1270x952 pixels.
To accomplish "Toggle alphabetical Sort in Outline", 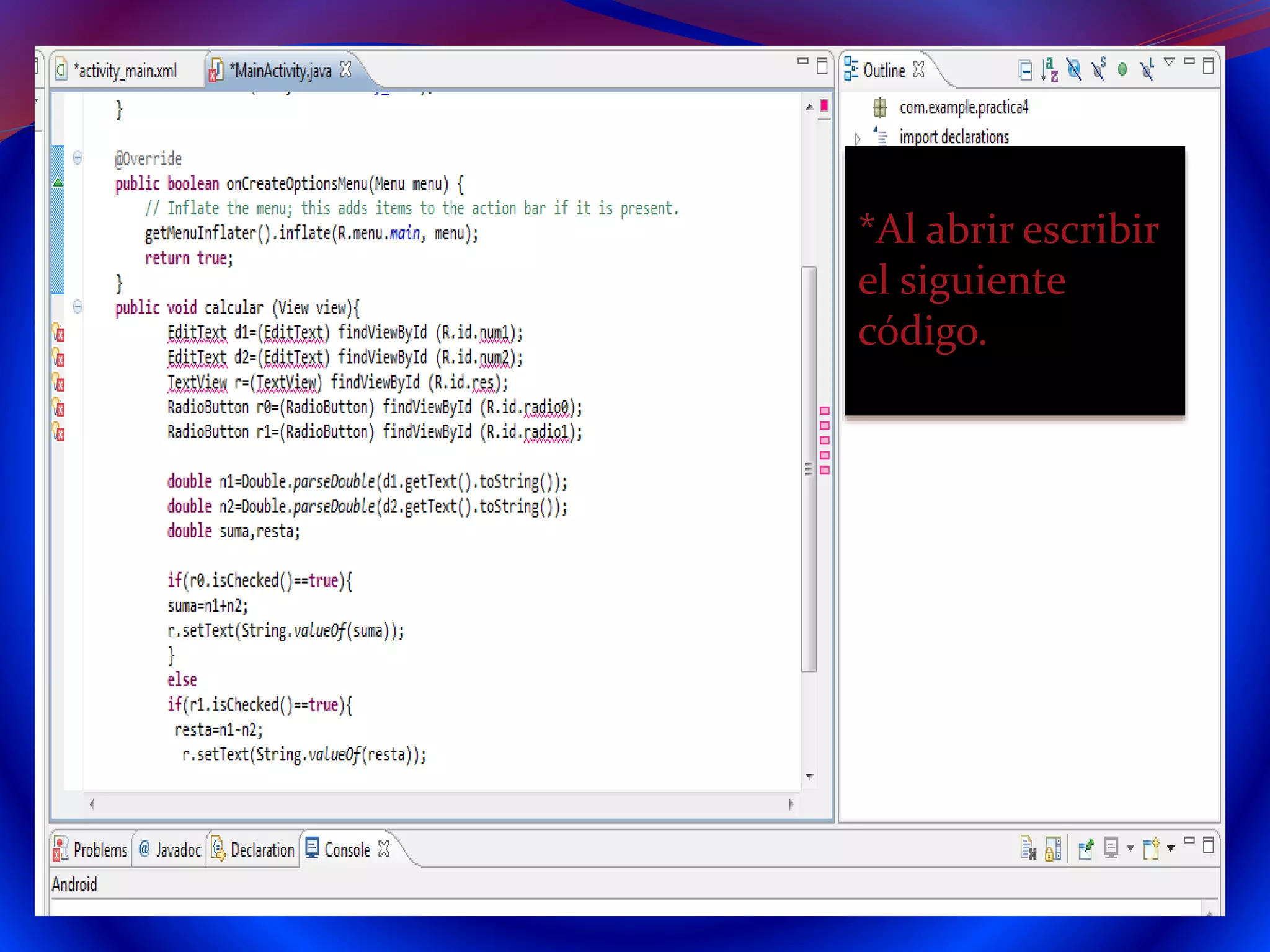I will [1049, 69].
